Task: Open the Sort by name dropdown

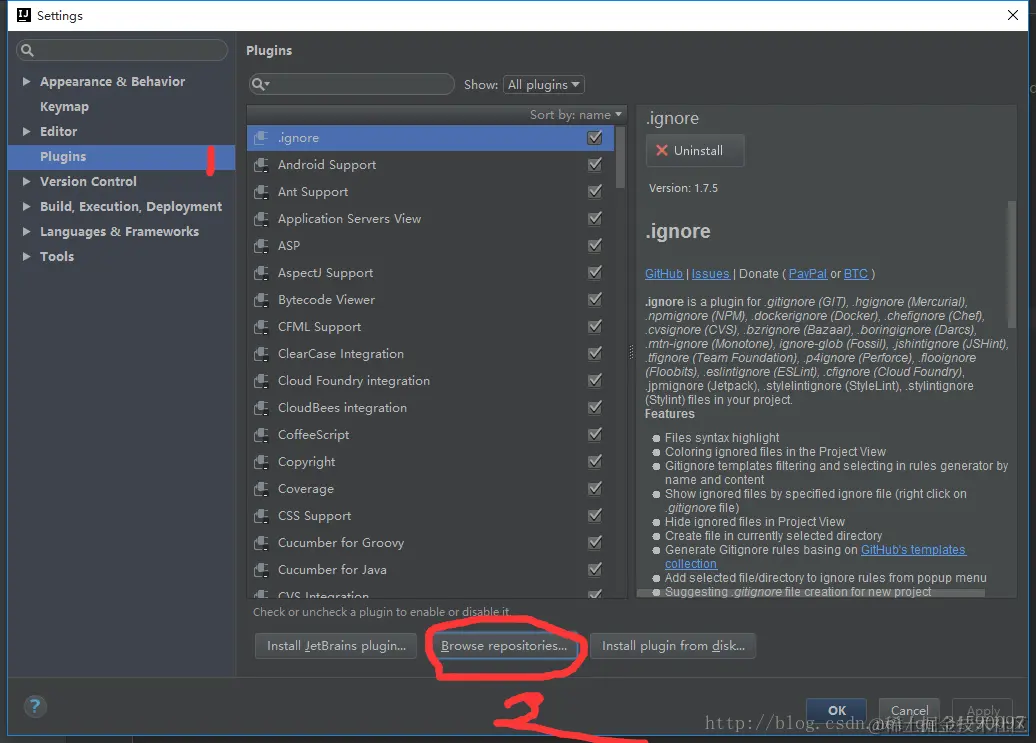Action: pos(576,115)
